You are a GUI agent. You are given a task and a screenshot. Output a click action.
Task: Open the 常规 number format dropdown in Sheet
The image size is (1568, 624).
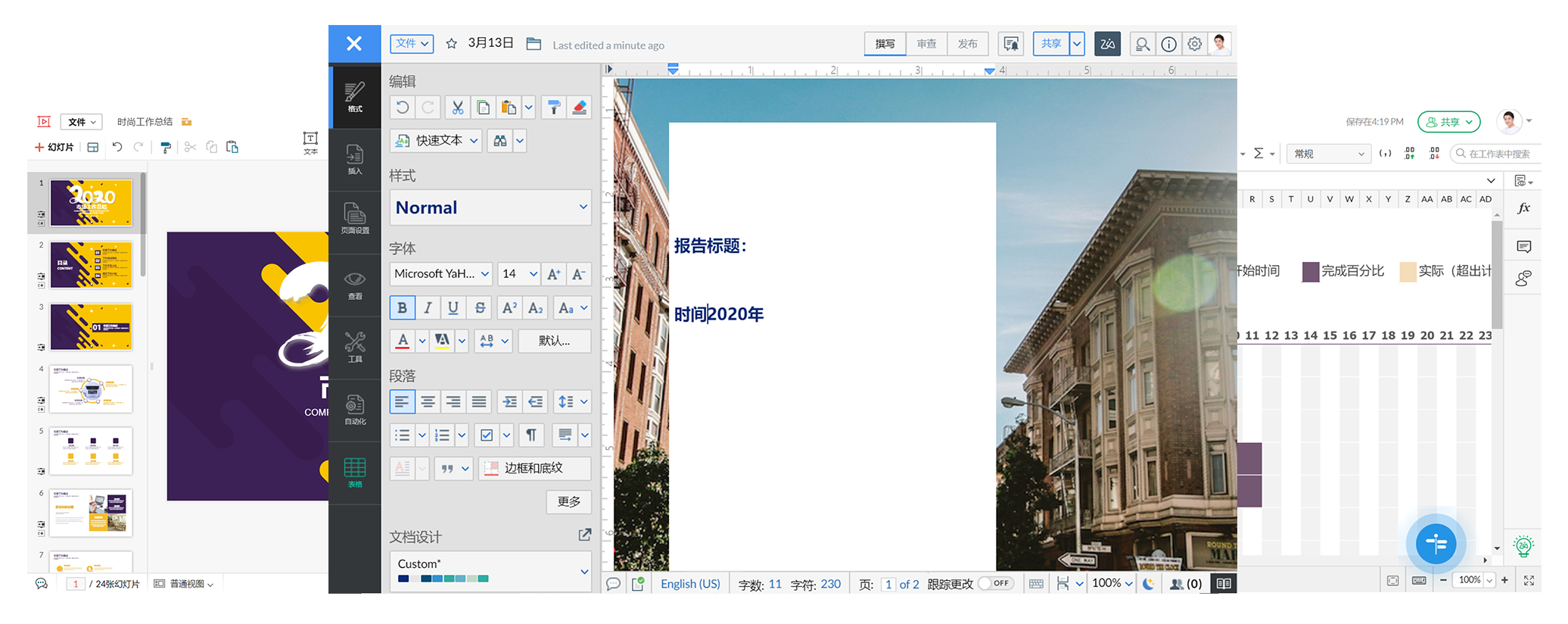click(1329, 154)
